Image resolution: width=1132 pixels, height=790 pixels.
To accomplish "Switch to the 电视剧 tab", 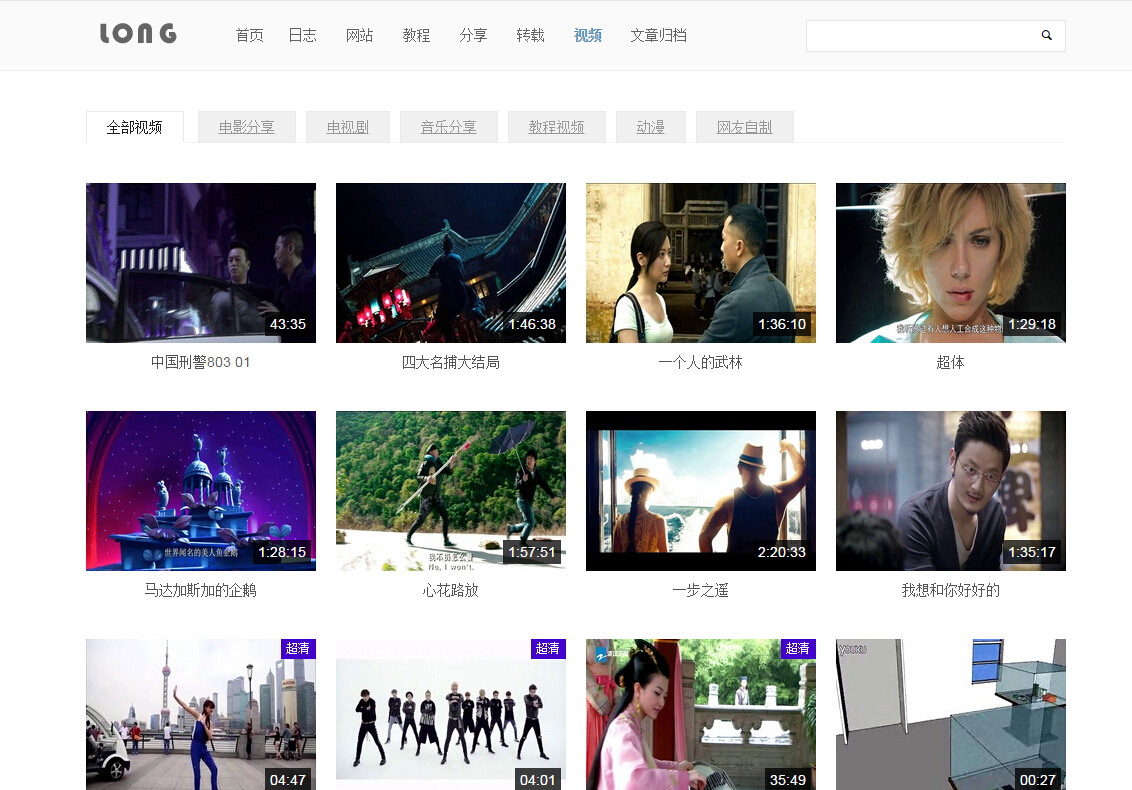I will [x=348, y=127].
